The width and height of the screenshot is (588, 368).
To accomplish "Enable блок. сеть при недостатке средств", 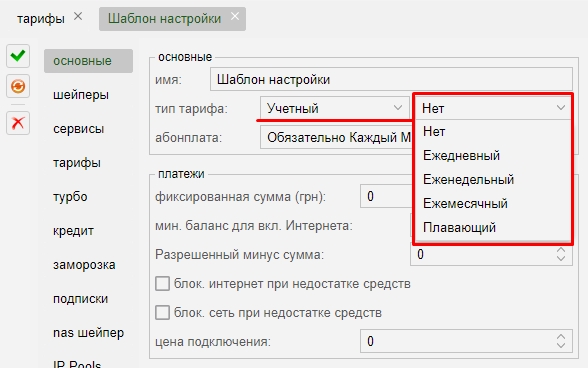I will (x=162, y=312).
